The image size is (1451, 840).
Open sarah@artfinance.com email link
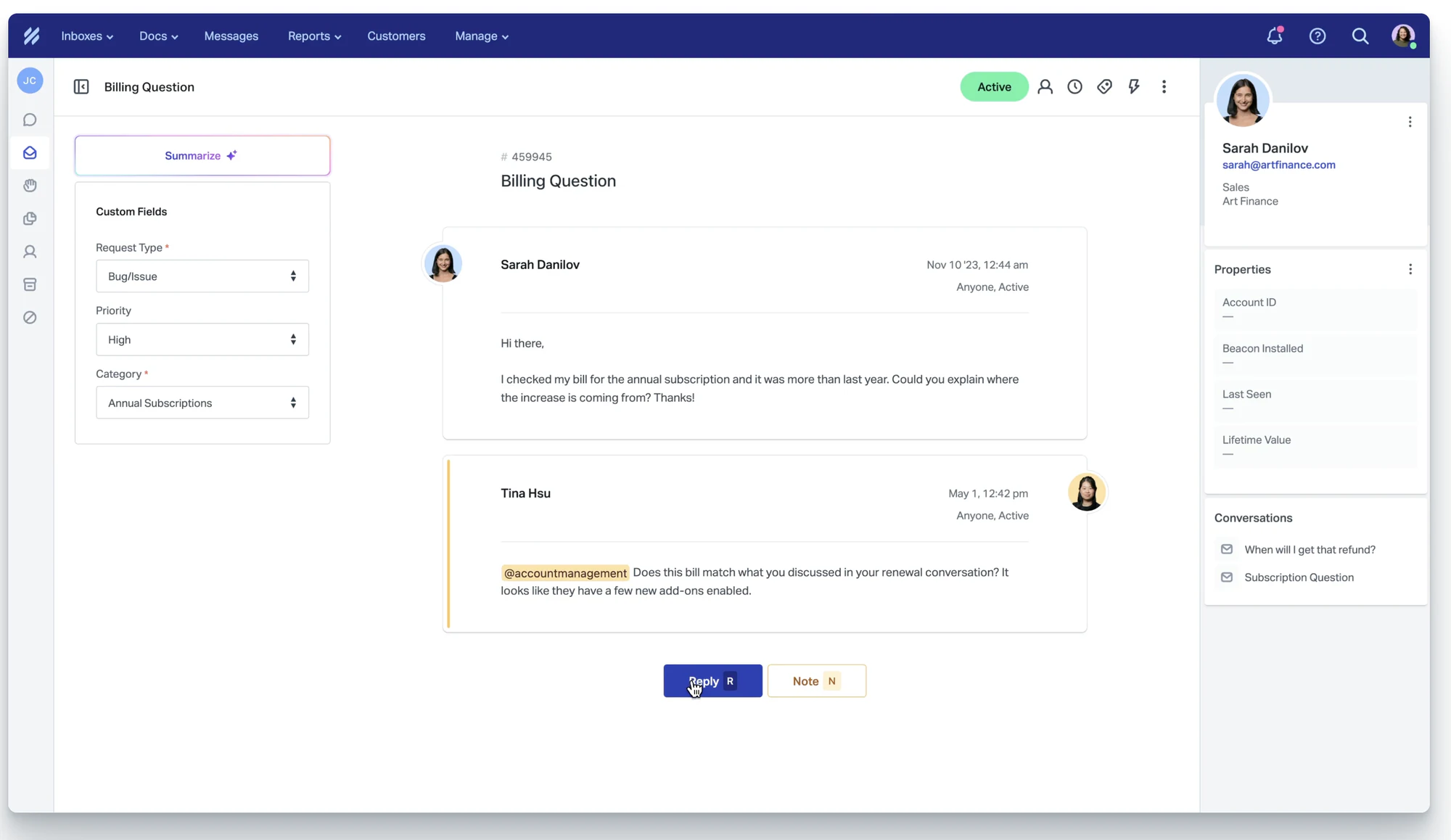pos(1278,165)
